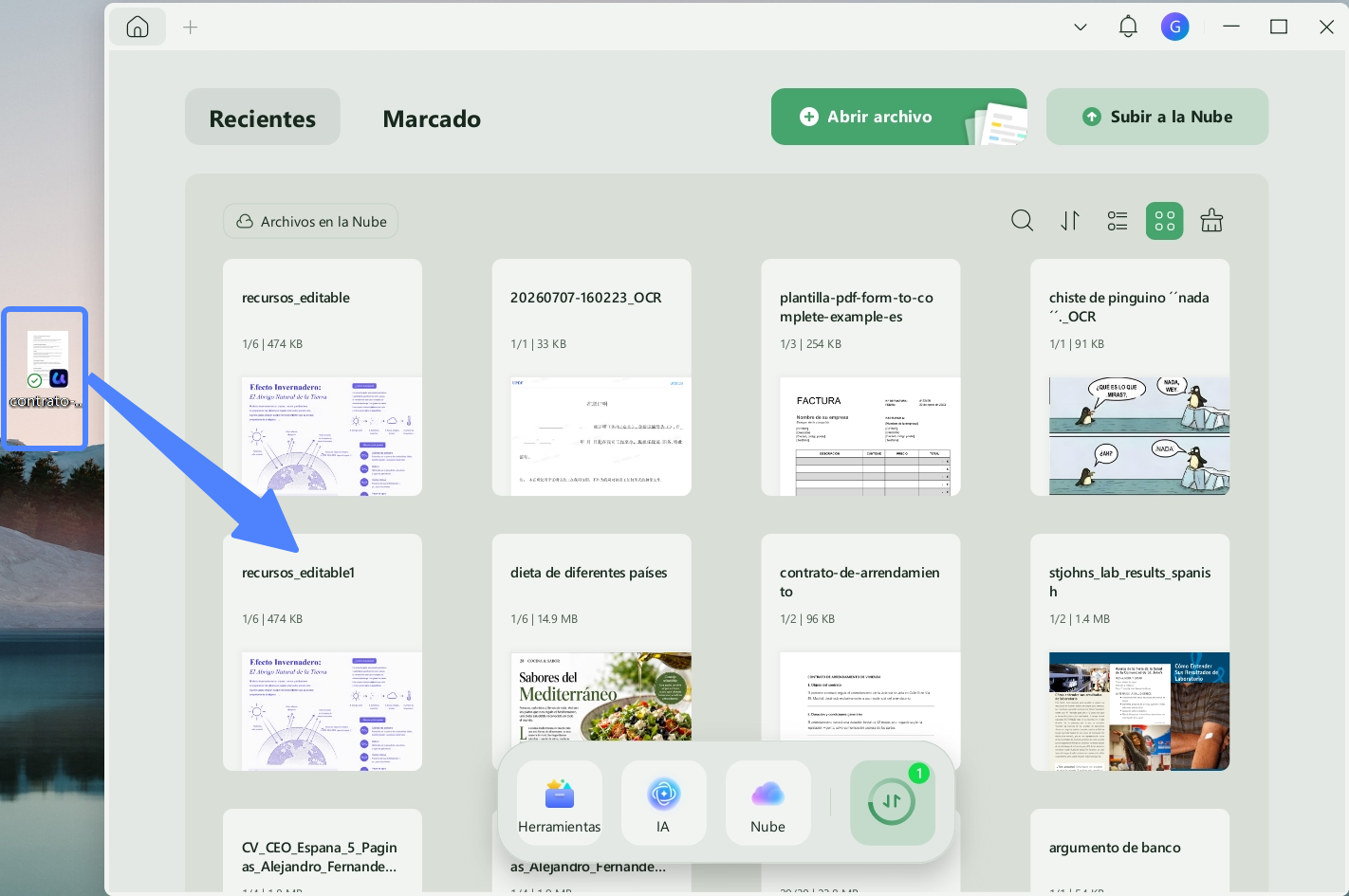Open recursos_editable1 thumbnail
The width and height of the screenshot is (1349, 896).
(332, 711)
